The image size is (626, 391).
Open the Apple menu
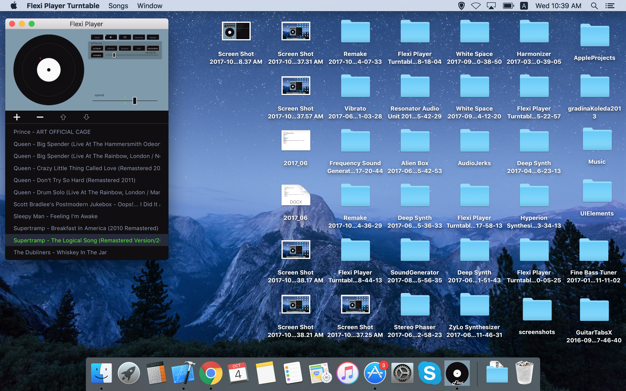[14, 6]
